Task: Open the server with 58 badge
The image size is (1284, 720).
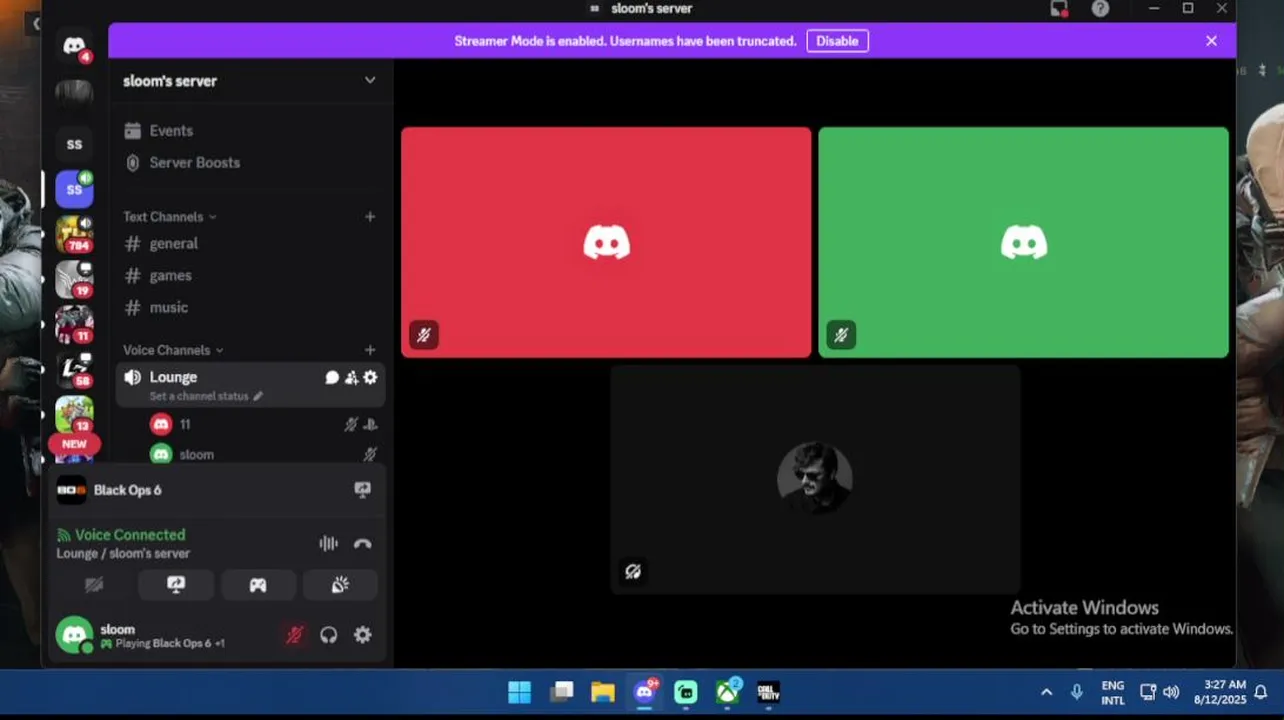Action: pyautogui.click(x=75, y=369)
